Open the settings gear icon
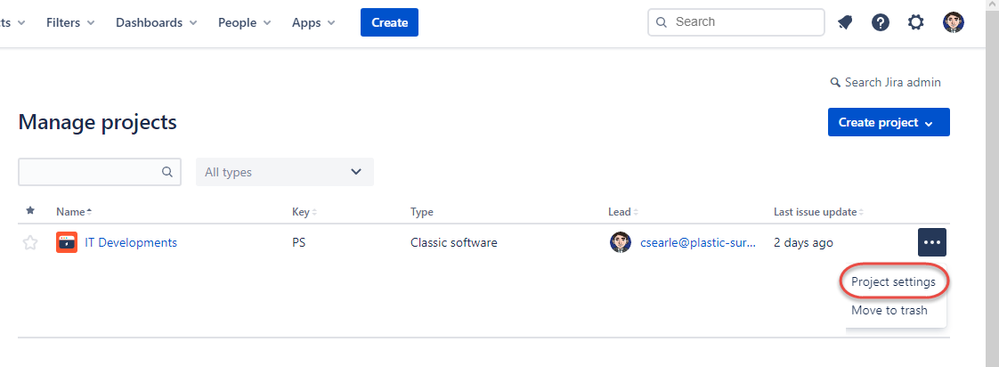 coord(916,23)
